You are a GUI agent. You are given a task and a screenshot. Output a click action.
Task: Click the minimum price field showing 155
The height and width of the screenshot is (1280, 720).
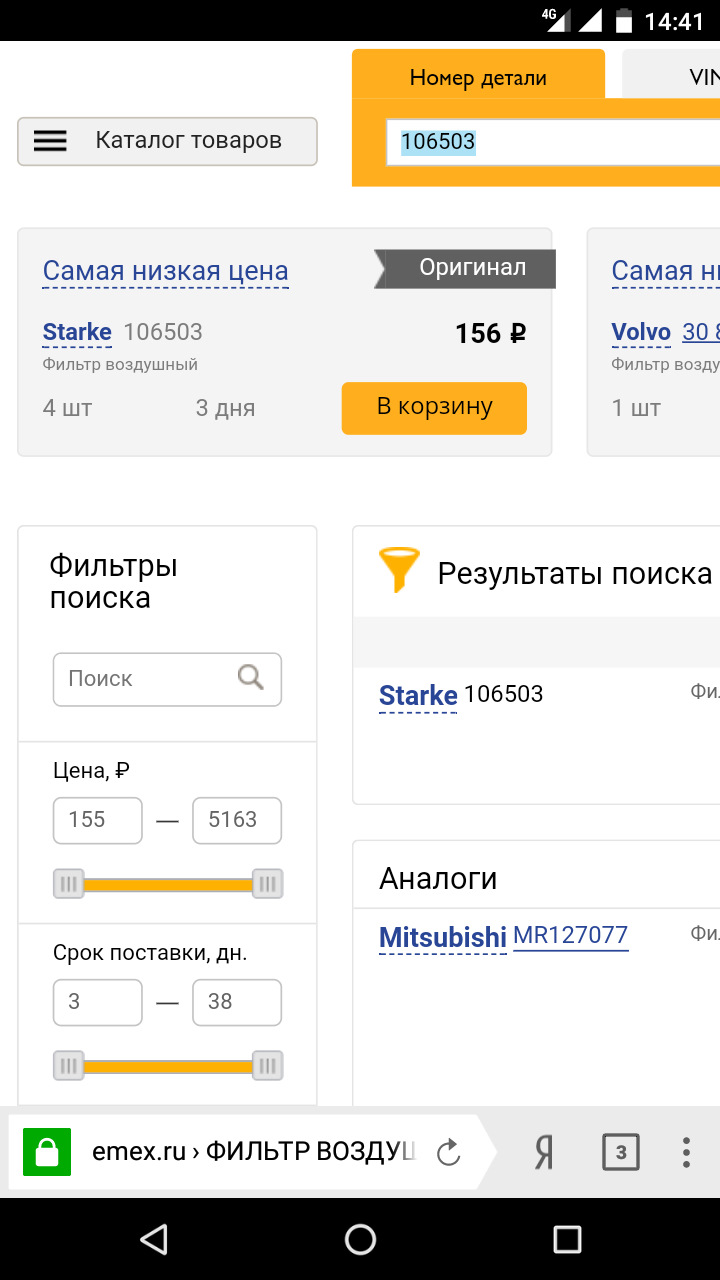97,820
